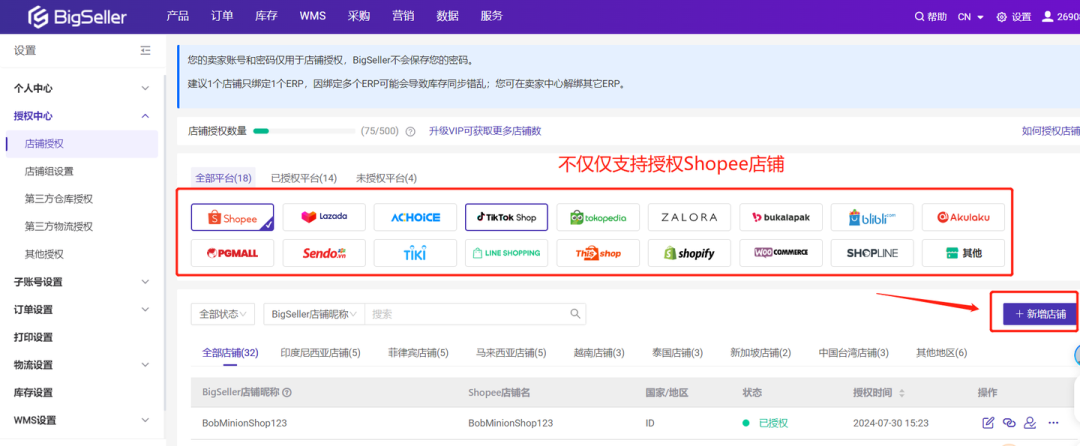Select the Bukalapak platform card

[x=781, y=217]
